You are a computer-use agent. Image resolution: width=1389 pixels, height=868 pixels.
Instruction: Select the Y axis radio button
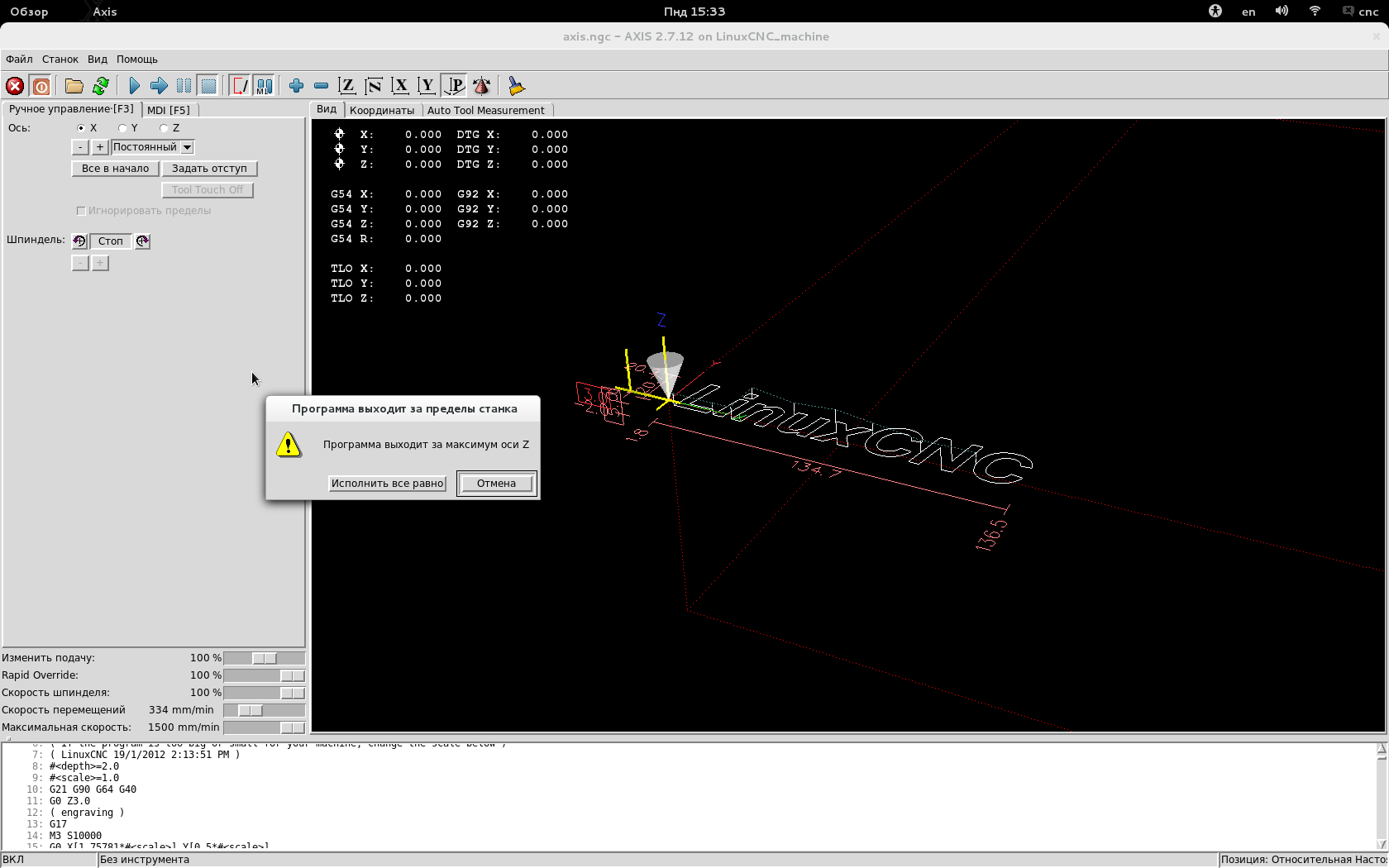122,128
